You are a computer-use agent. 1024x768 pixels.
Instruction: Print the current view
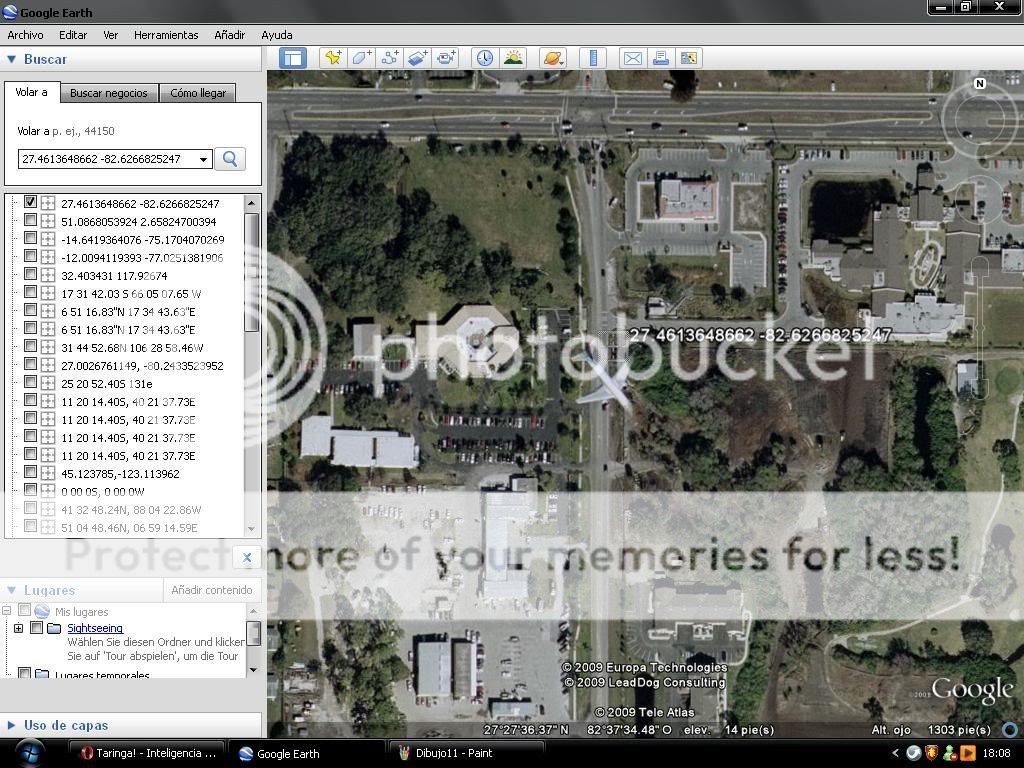(660, 58)
